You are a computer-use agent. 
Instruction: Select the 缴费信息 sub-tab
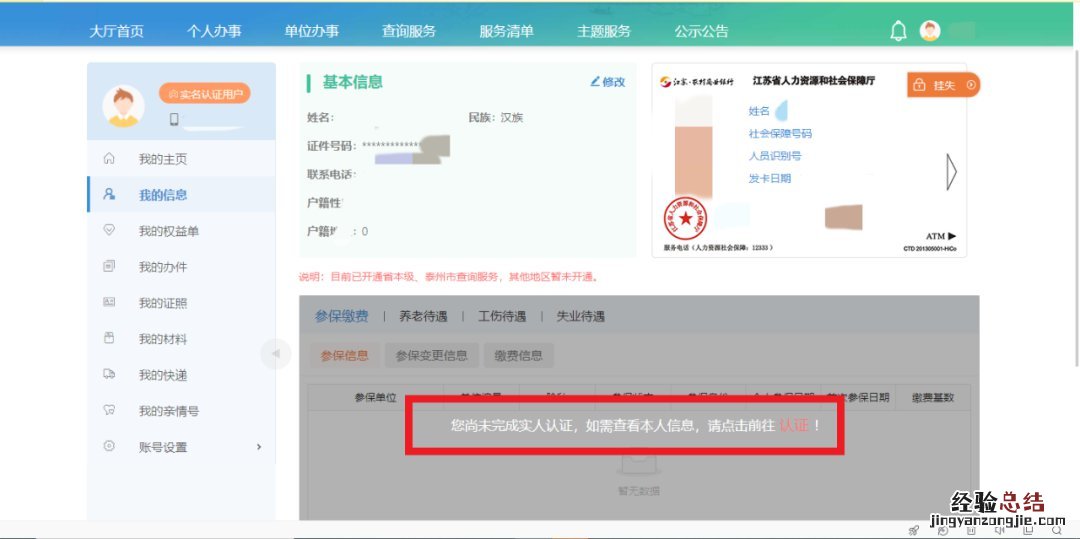pos(518,355)
